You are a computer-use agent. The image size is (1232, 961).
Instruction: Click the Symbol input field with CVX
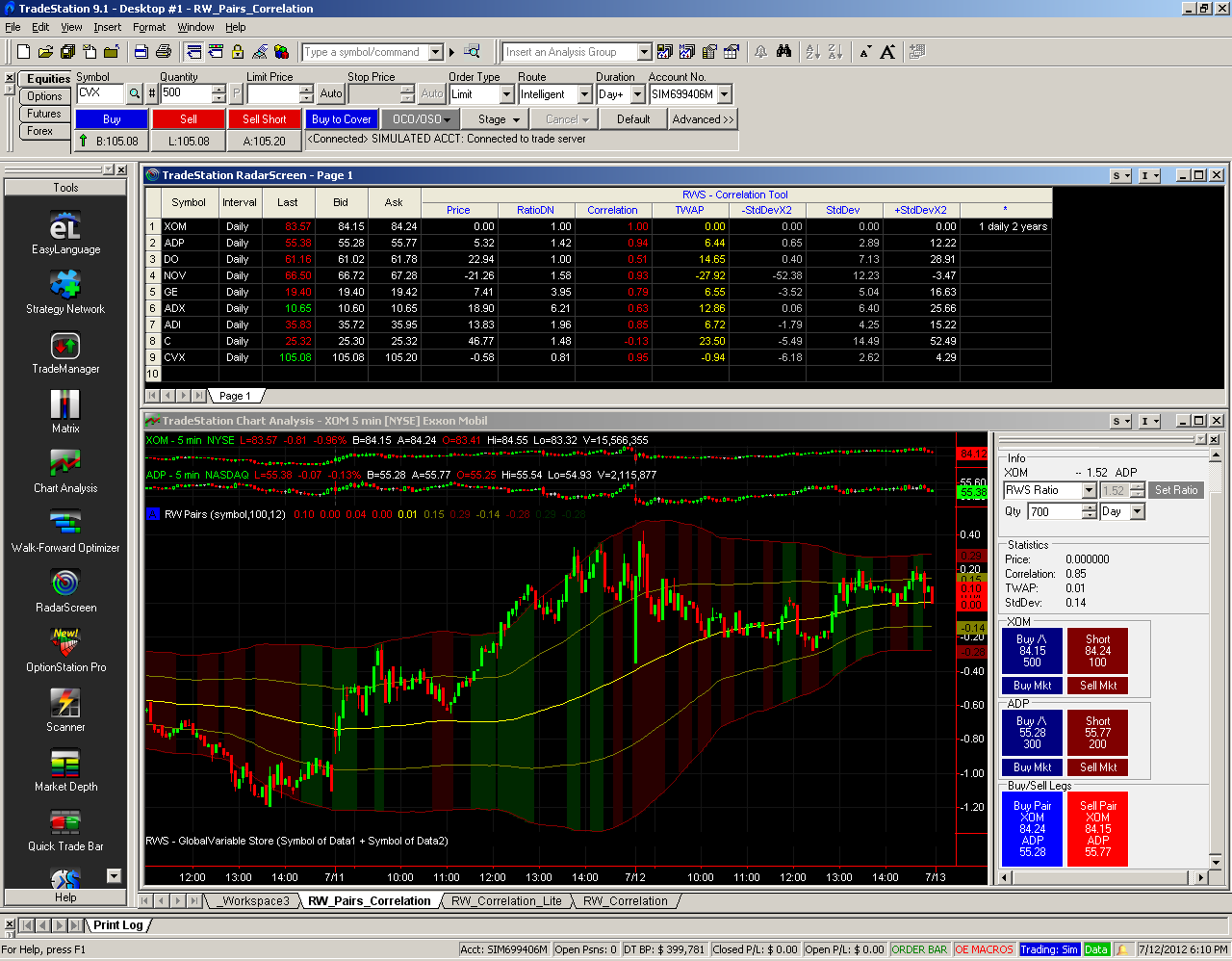pos(100,93)
